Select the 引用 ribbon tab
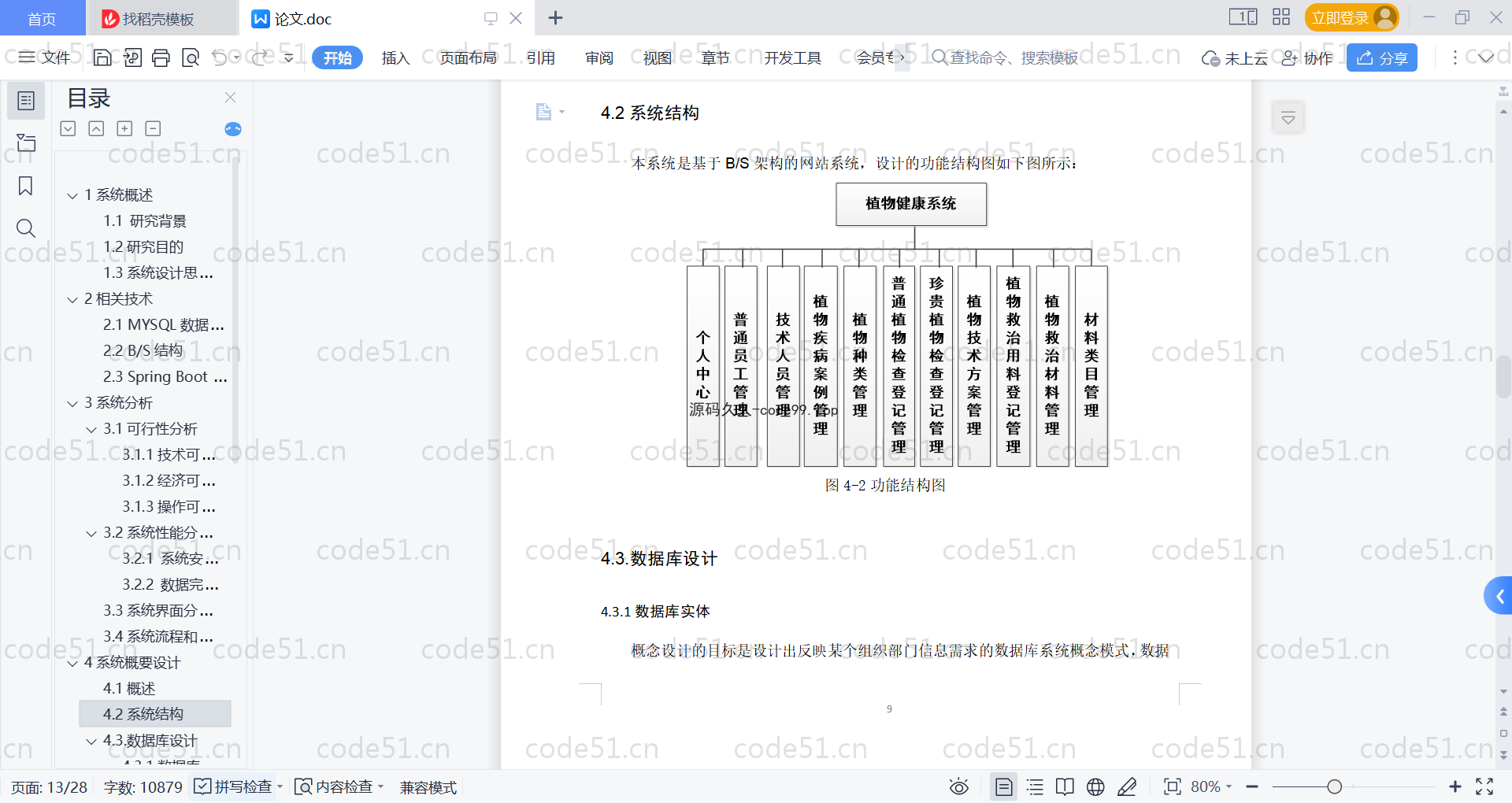This screenshot has height=803, width=1512. pyautogui.click(x=540, y=57)
